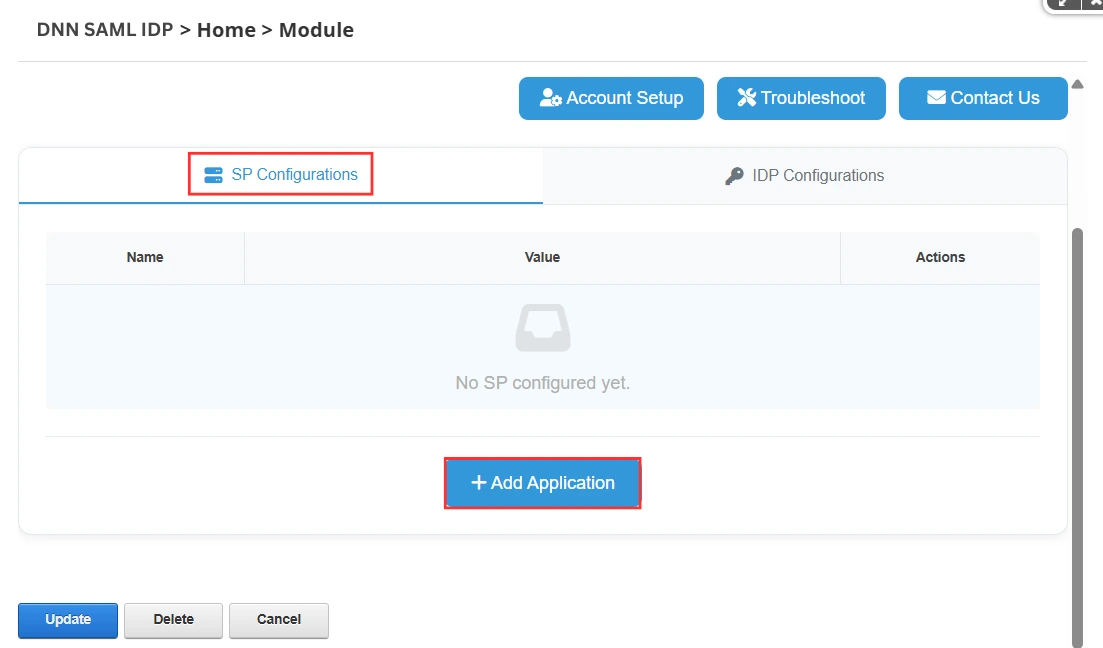This screenshot has height=648, width=1103.
Task: Click the Troubleshoot wrench icon
Action: [745, 97]
